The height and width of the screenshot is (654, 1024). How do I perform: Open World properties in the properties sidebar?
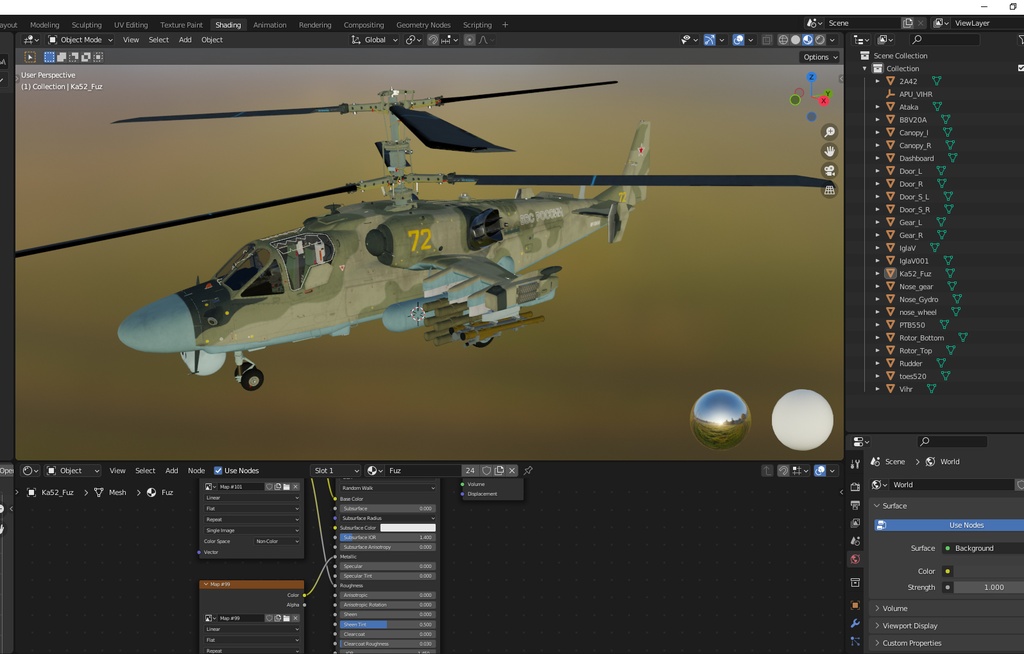[856, 558]
